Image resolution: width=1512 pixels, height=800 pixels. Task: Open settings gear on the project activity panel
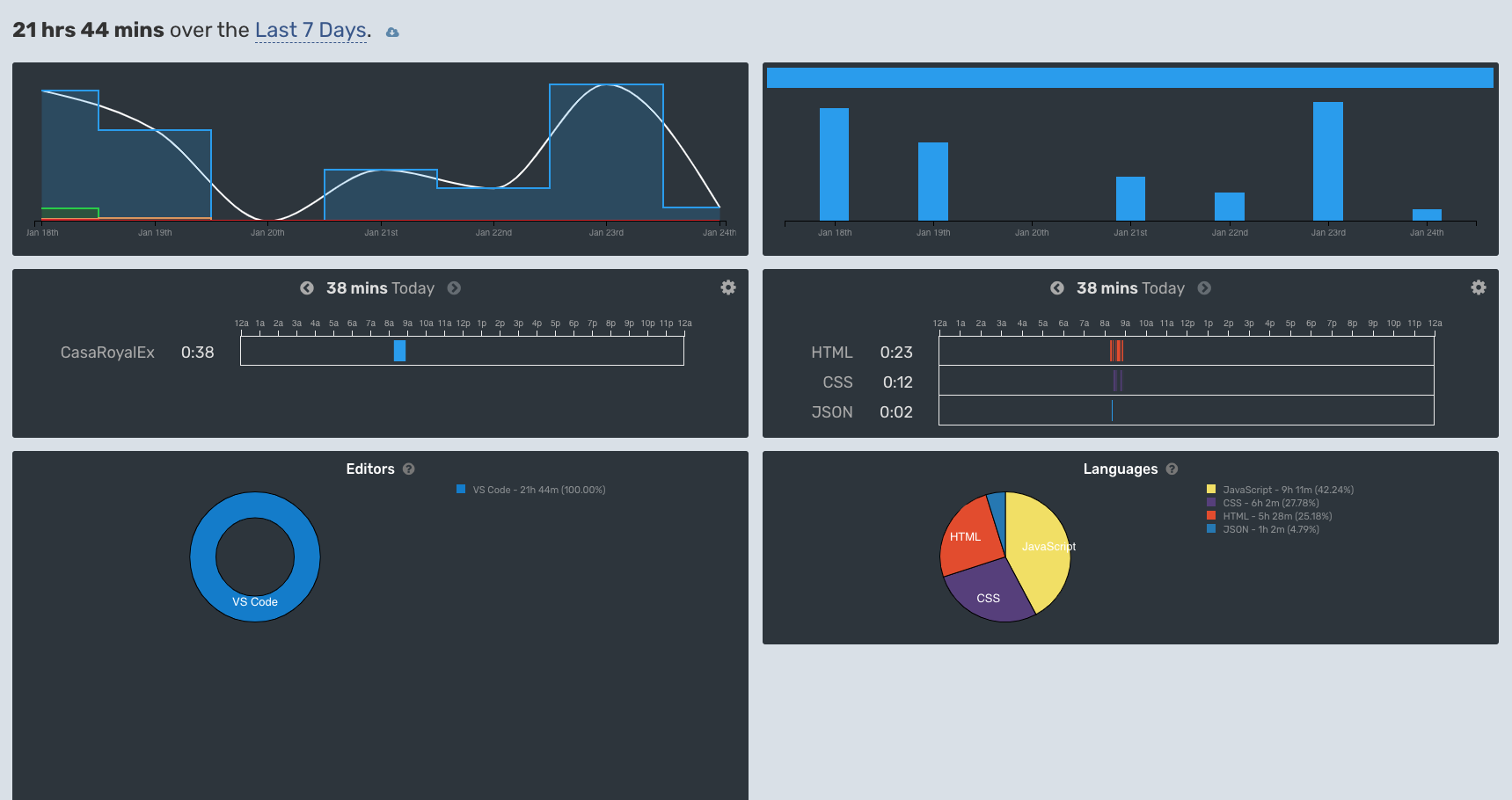tap(727, 287)
